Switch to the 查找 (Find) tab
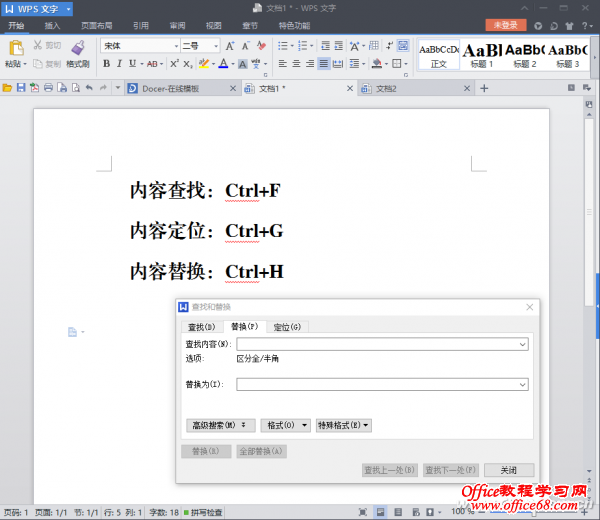The width and height of the screenshot is (600, 520). [202, 327]
